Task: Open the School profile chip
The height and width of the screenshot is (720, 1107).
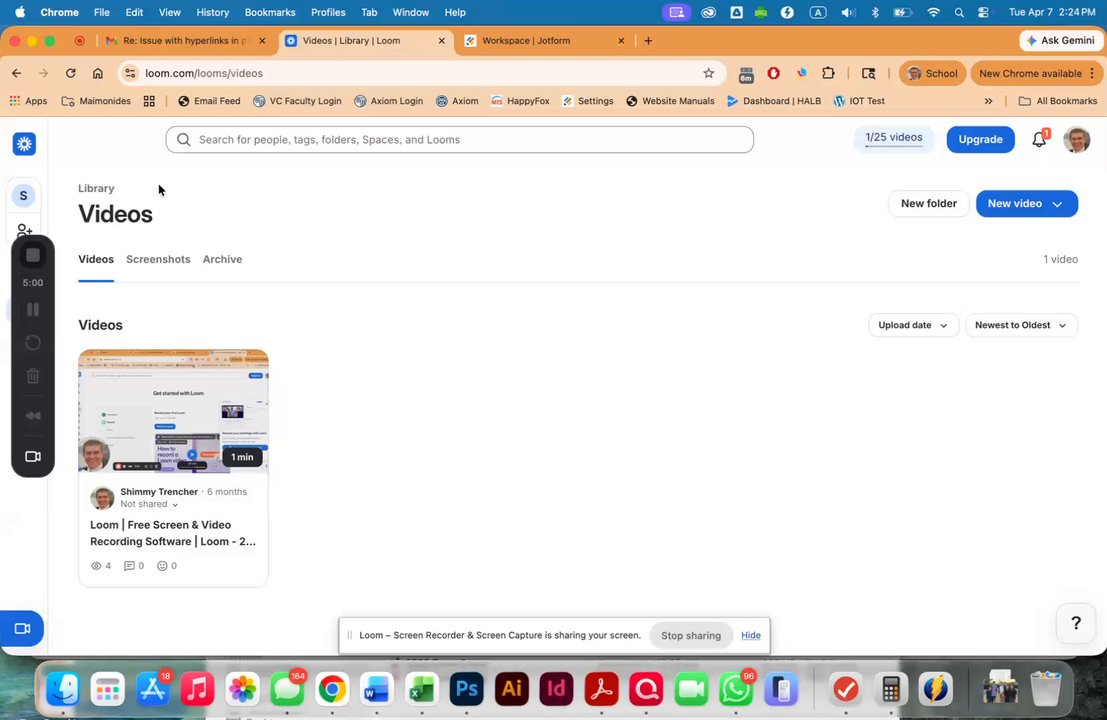Action: coord(933,73)
